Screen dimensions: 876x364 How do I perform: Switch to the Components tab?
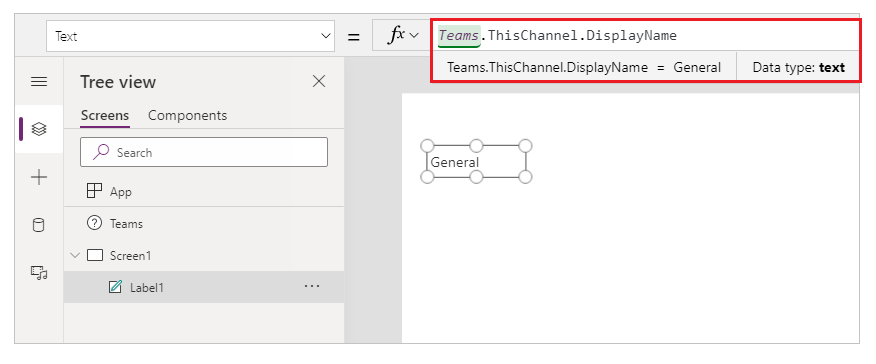point(188,116)
